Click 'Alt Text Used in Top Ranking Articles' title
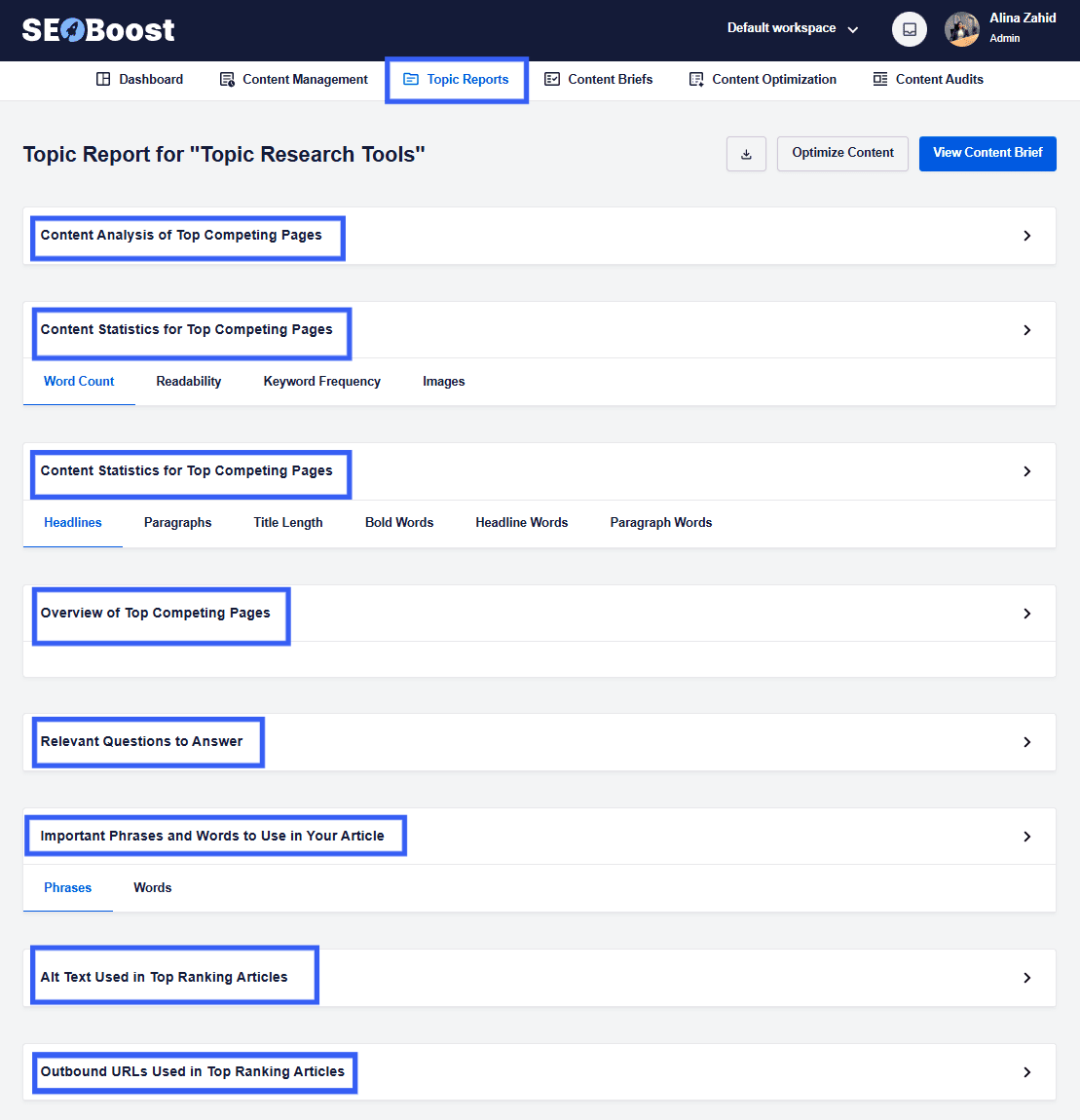Image resolution: width=1080 pixels, height=1120 pixels. click(164, 977)
